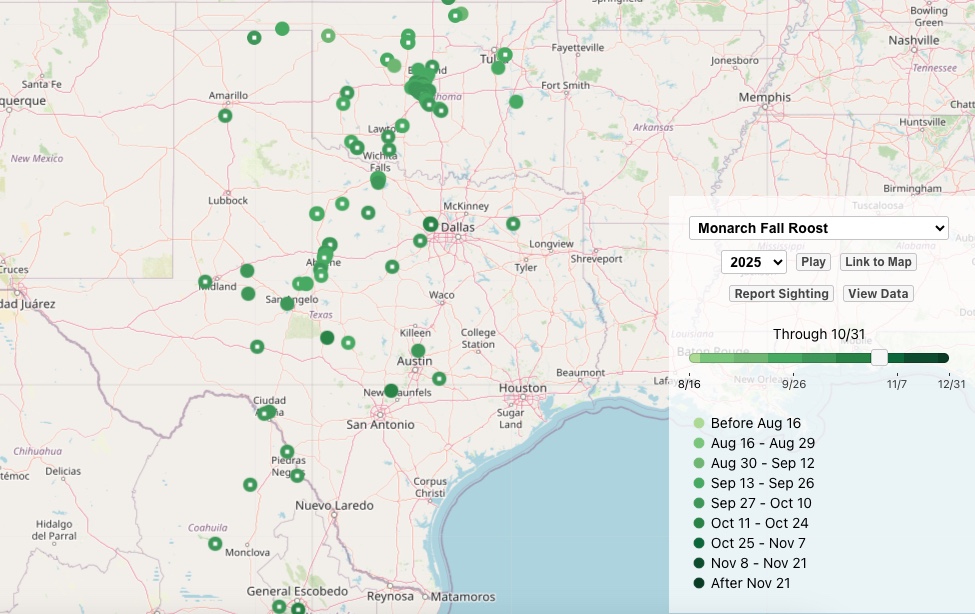Click the dark marker above New Braunfels
This screenshot has height=614, width=975.
[391, 390]
